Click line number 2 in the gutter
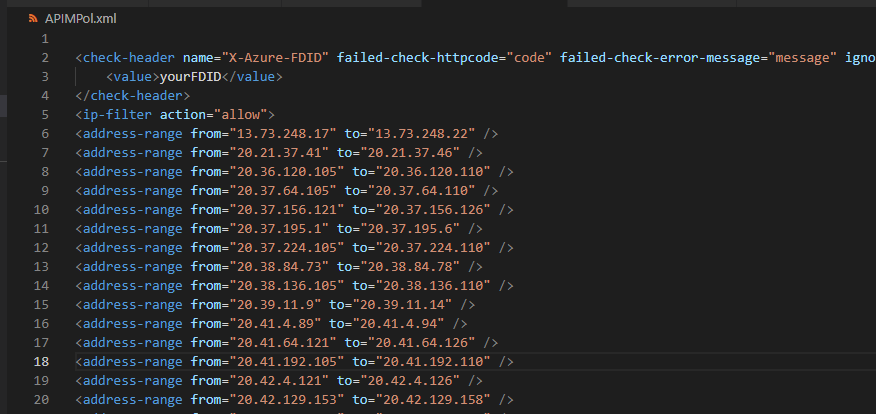Image resolution: width=876 pixels, height=414 pixels. pyautogui.click(x=45, y=58)
